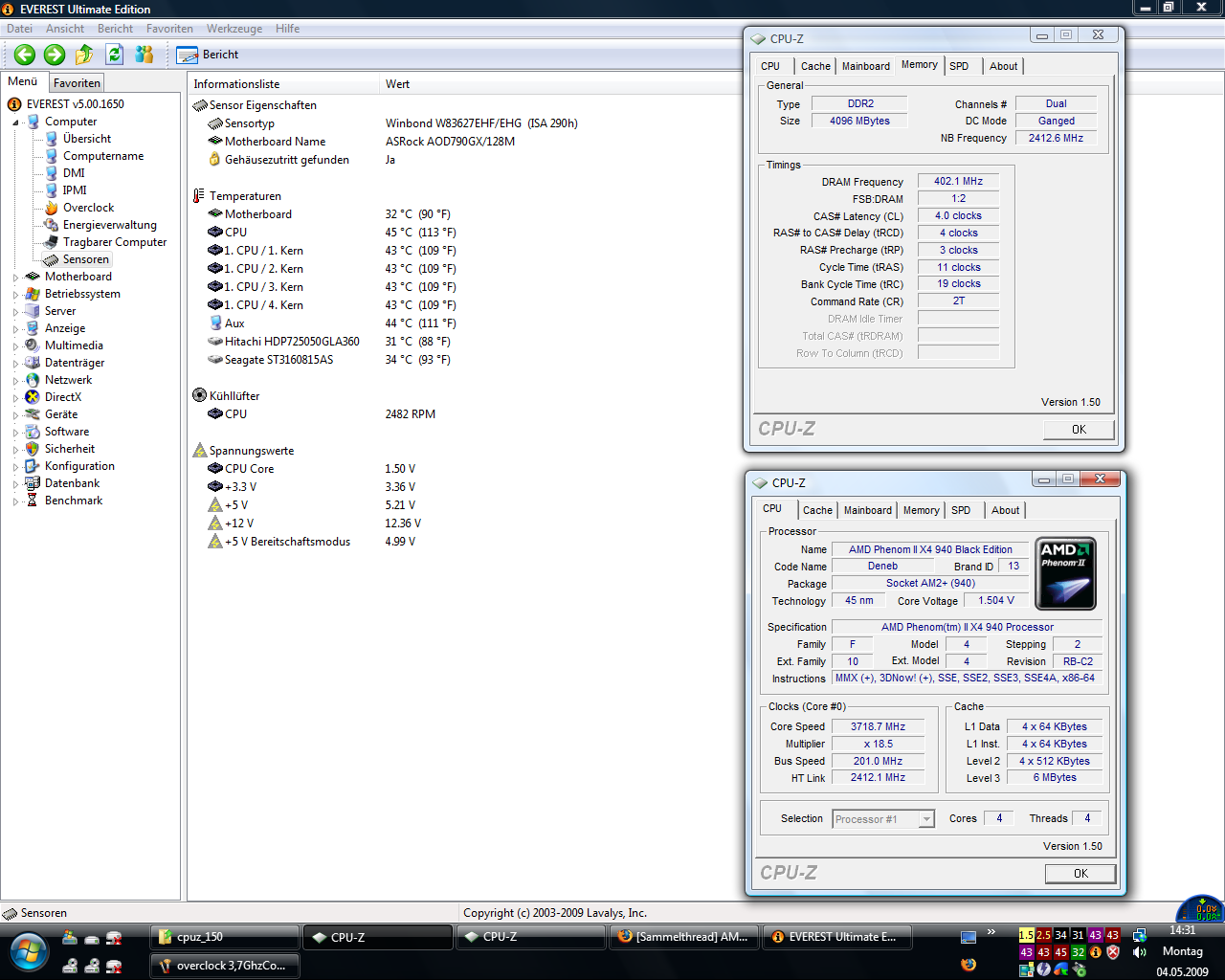The image size is (1225, 980).
Task: Click the Multimedia icon in the tree
Action: [33, 345]
